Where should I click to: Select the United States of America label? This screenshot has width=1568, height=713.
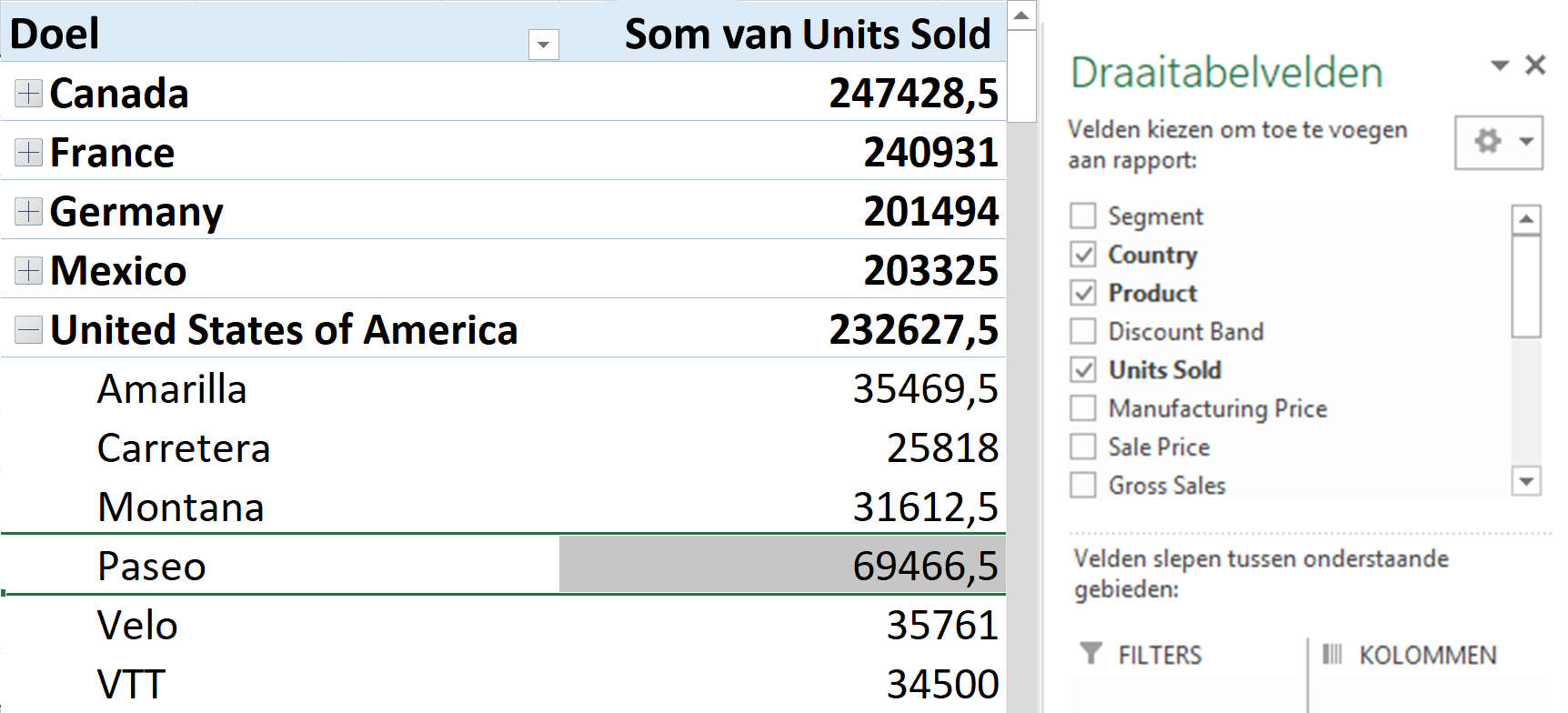(284, 329)
